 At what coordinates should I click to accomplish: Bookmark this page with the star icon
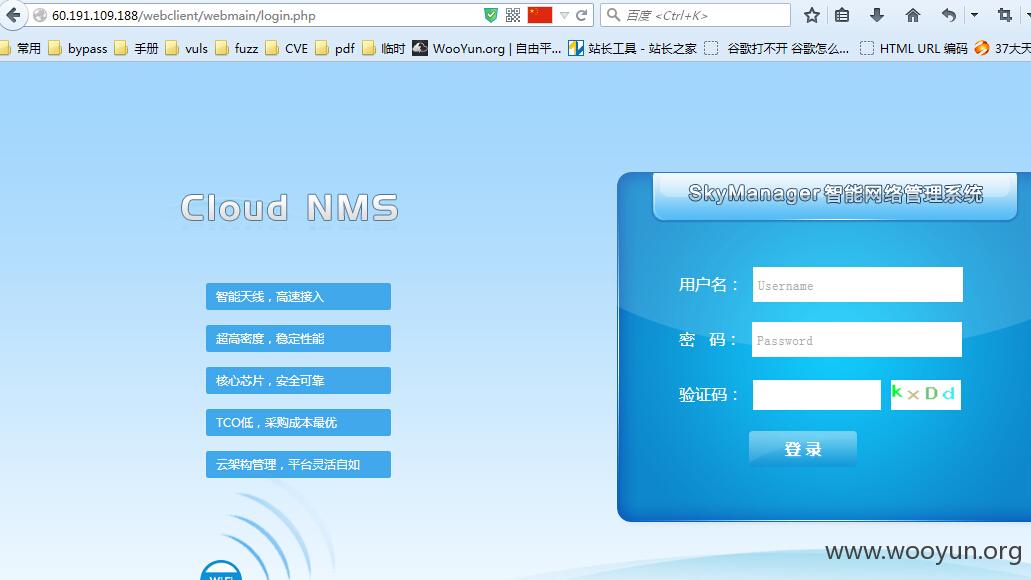(812, 15)
